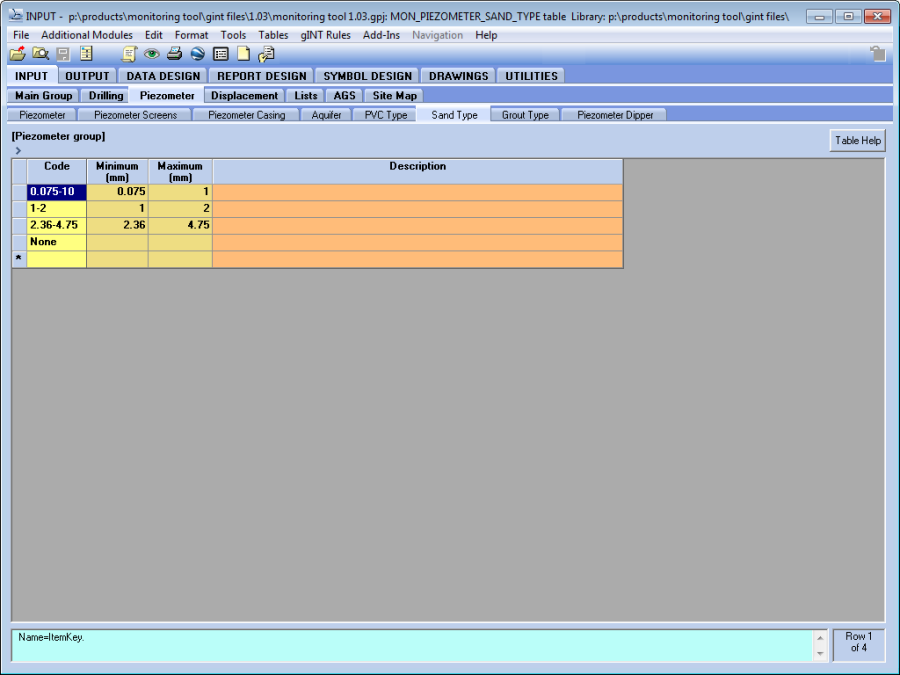Click the printer icon in toolbar
The image size is (900, 675).
pos(174,54)
